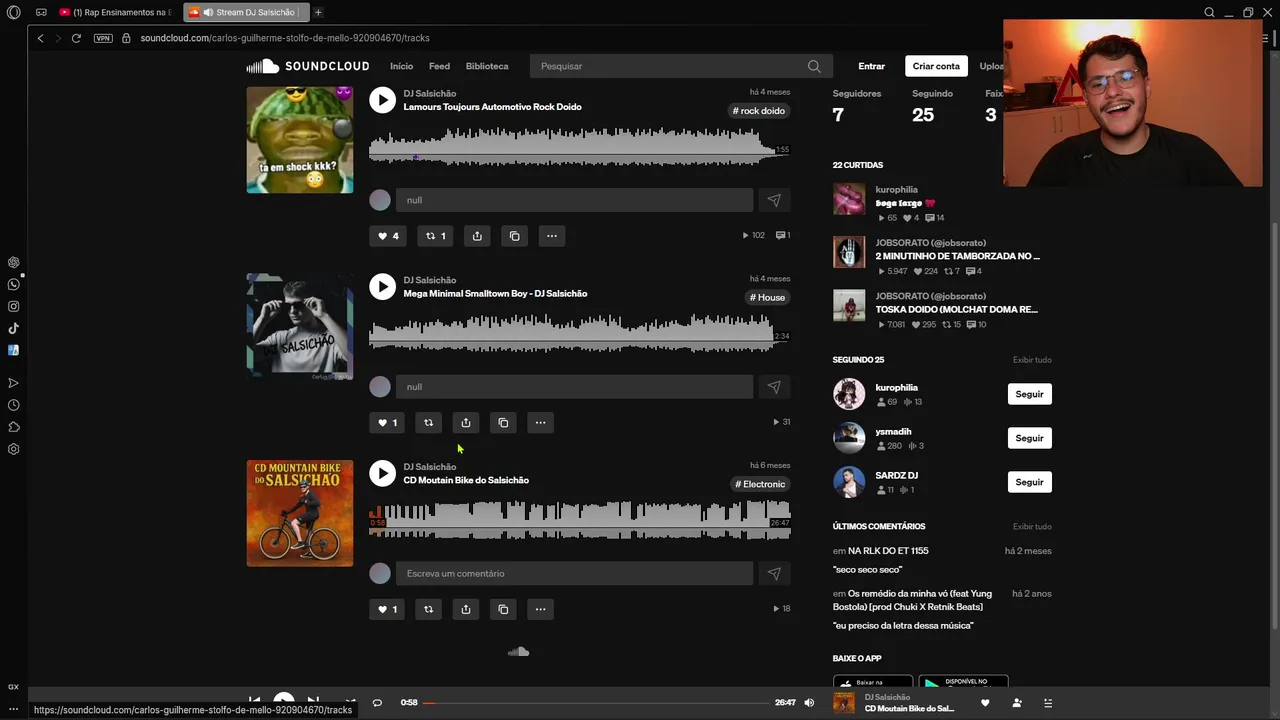Toggle the VPN badge in address bar

103,38
